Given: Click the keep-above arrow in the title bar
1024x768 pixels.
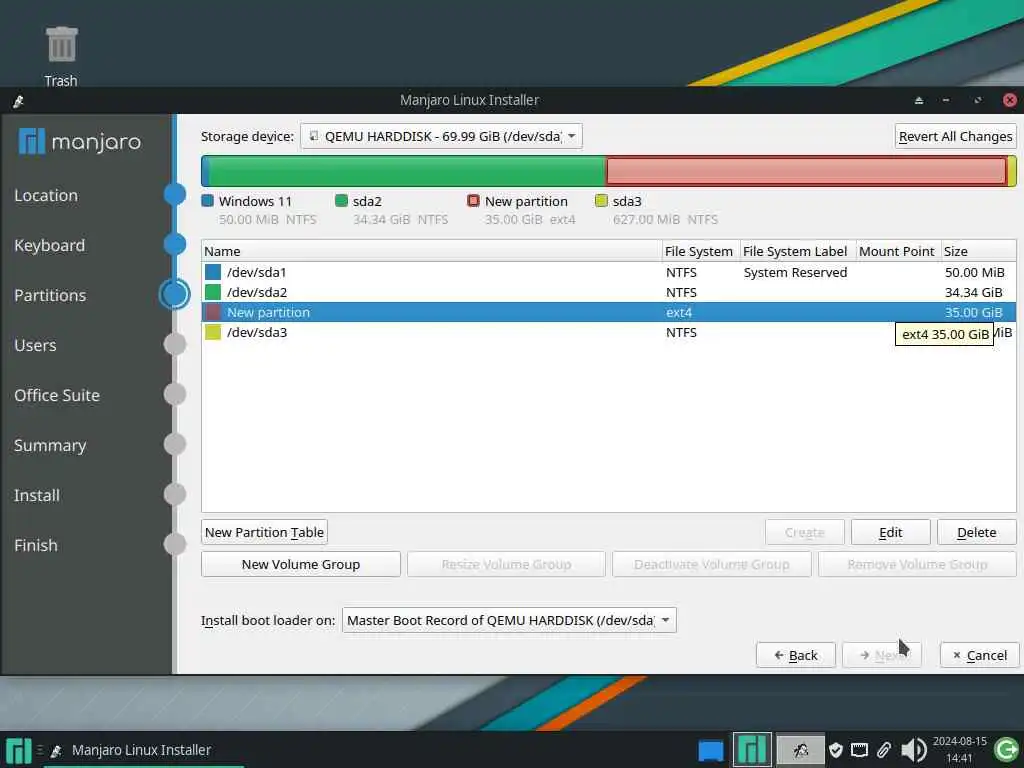Looking at the screenshot, I should pyautogui.click(x=919, y=101).
